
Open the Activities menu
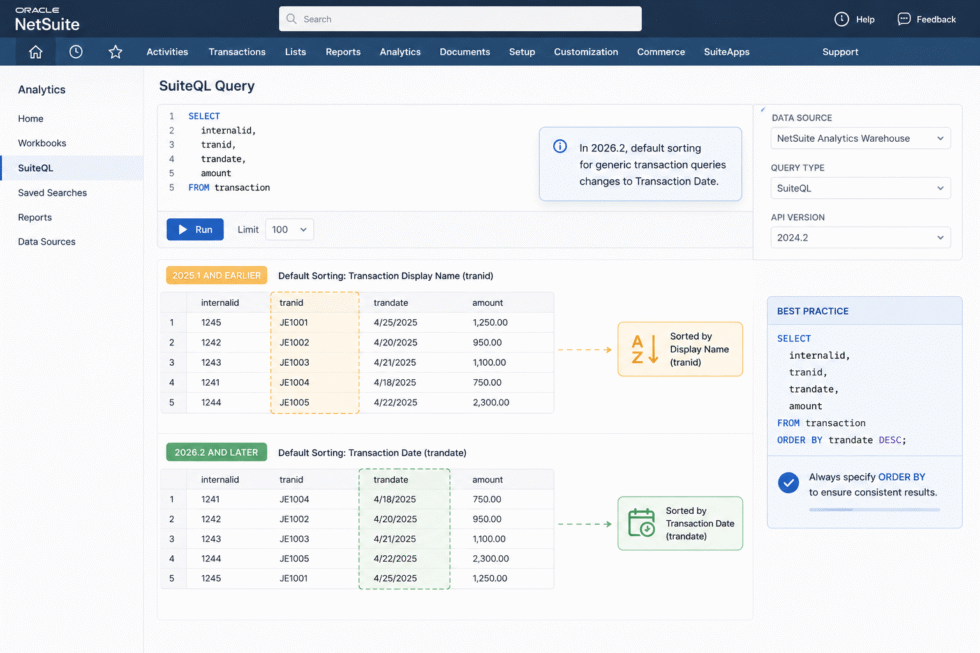pos(167,52)
